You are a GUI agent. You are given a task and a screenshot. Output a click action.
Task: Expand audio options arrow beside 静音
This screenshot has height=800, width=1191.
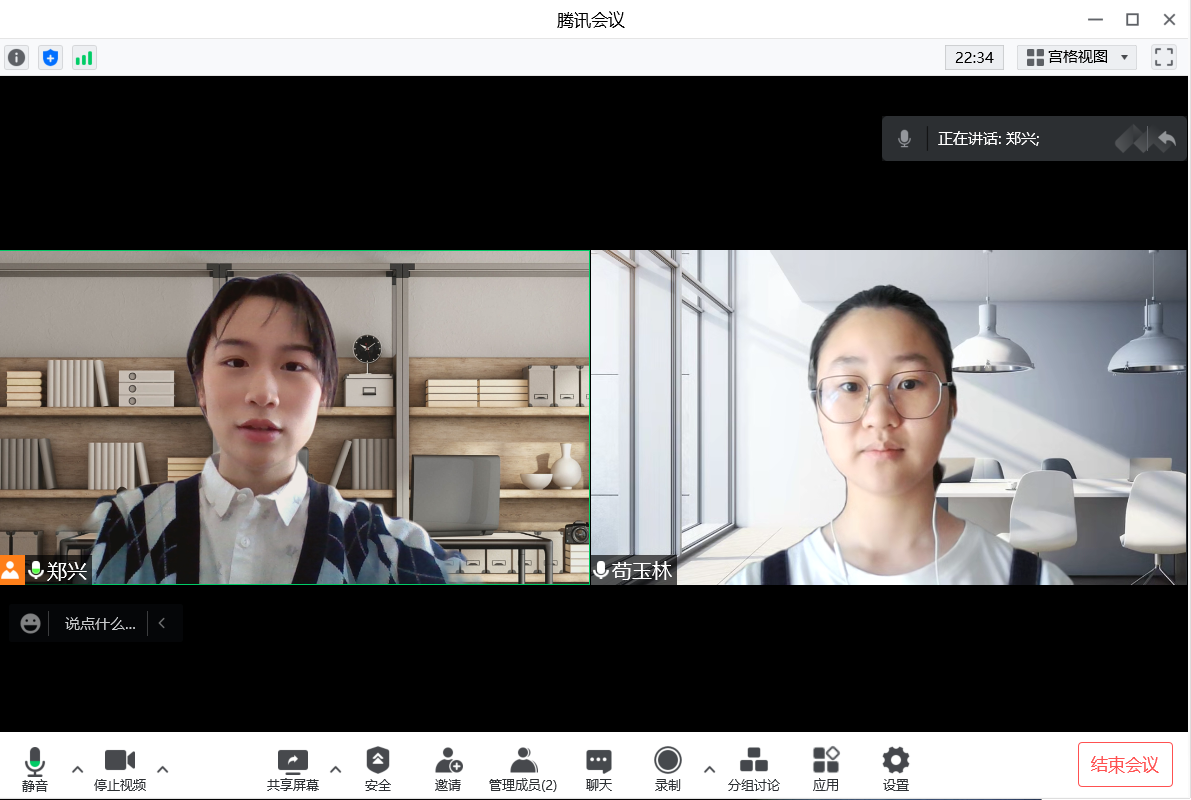(x=77, y=769)
